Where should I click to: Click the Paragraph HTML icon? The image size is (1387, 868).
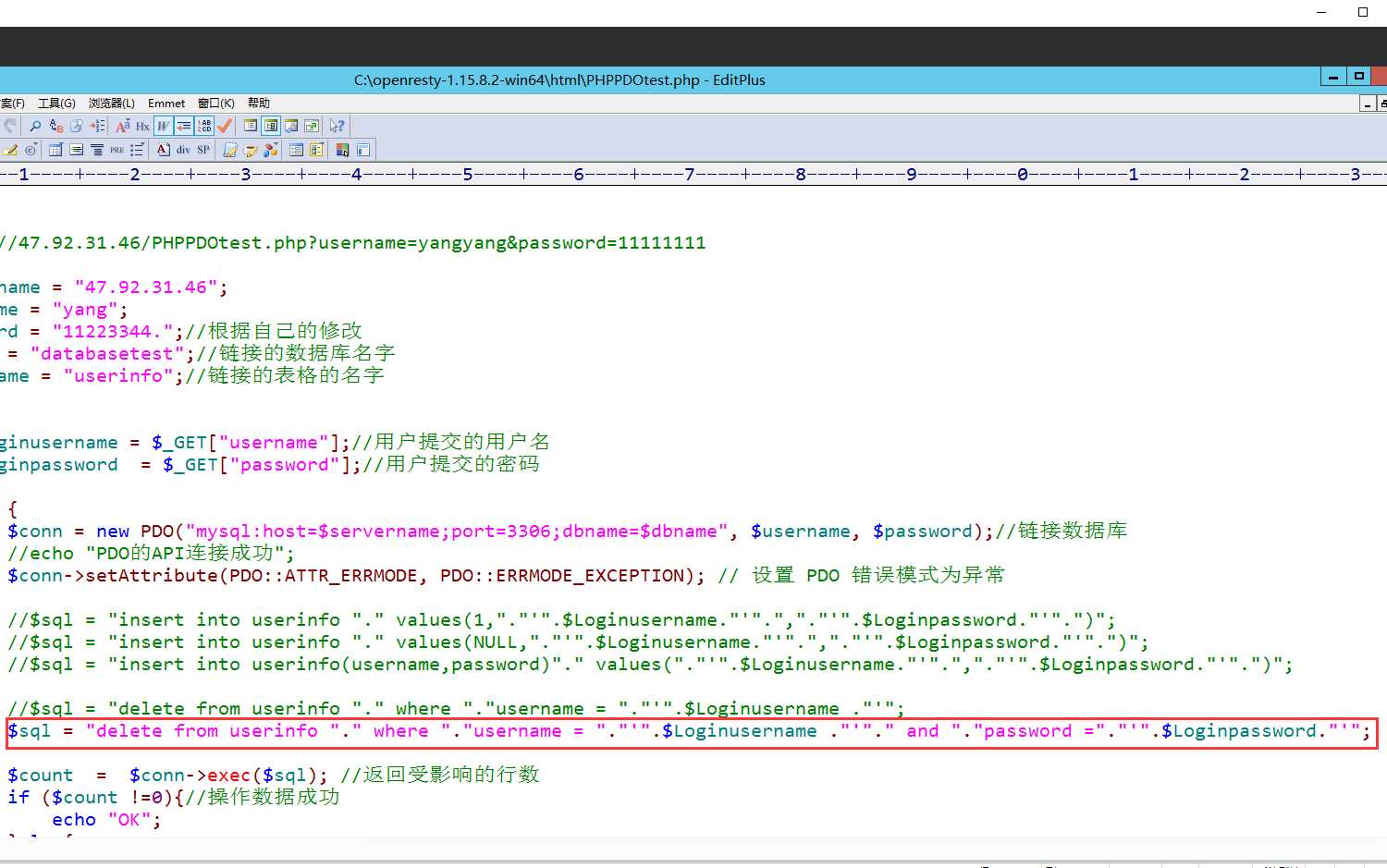77,150
